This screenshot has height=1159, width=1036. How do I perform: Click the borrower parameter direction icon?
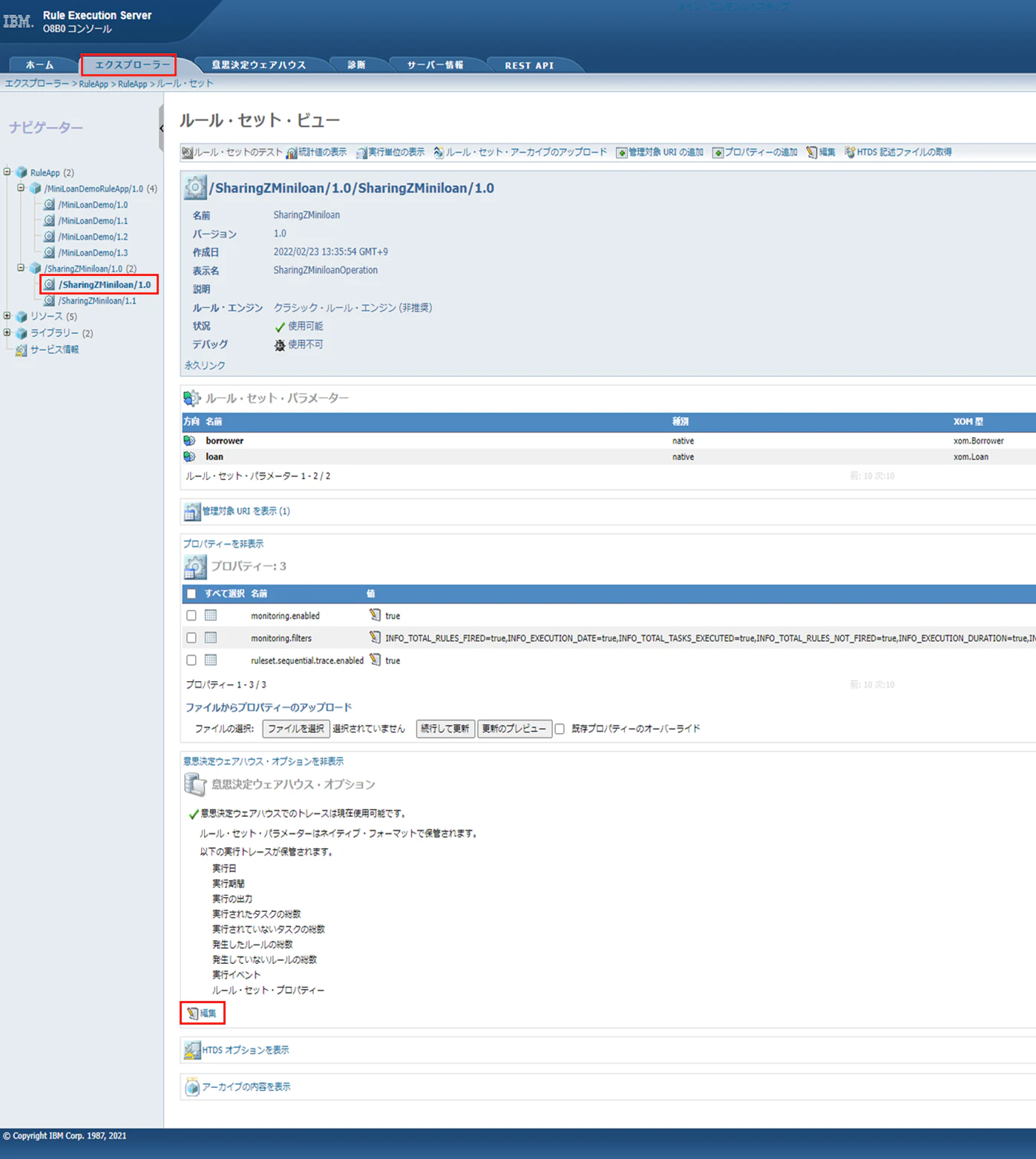(x=190, y=441)
